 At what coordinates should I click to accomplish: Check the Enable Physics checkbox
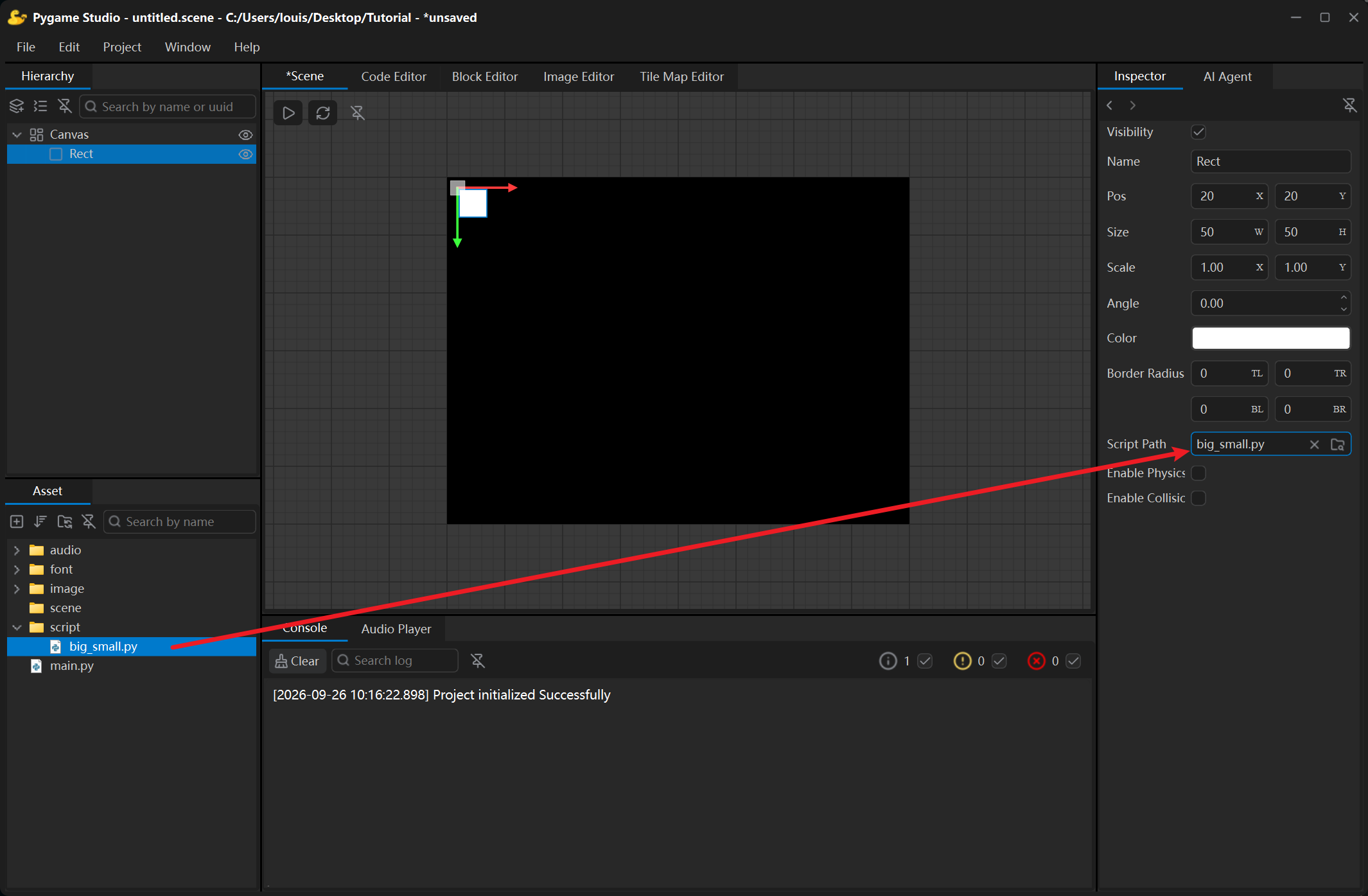click(x=1198, y=473)
